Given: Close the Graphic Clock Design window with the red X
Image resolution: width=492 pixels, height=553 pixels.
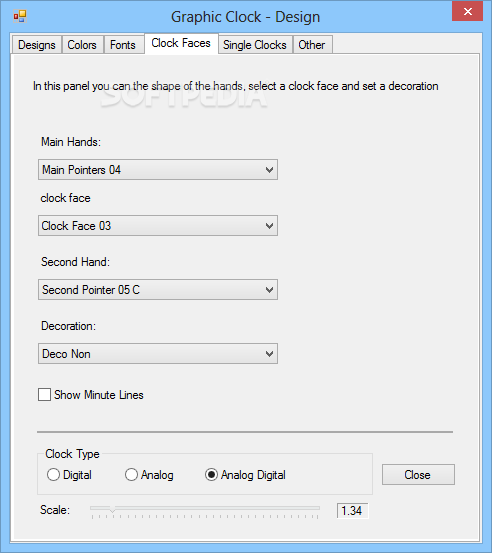Looking at the screenshot, I should (x=467, y=12).
